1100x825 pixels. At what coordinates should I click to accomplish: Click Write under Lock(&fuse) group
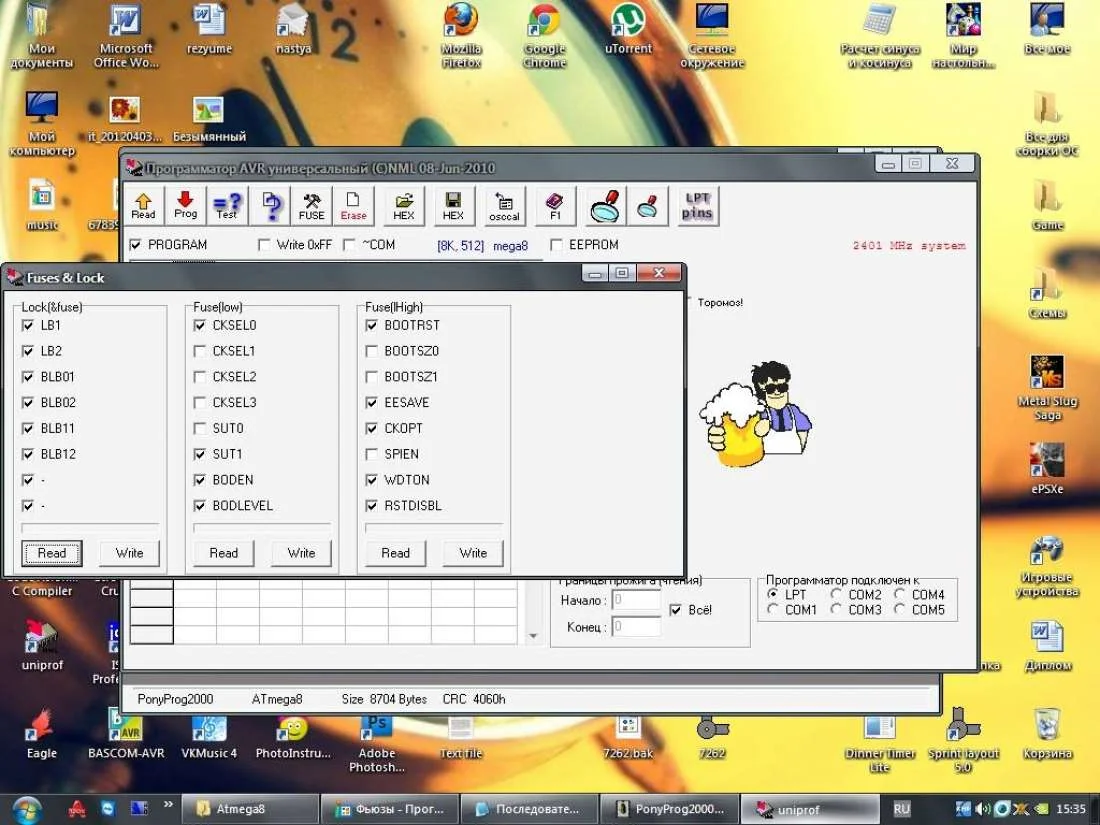[x=129, y=553]
